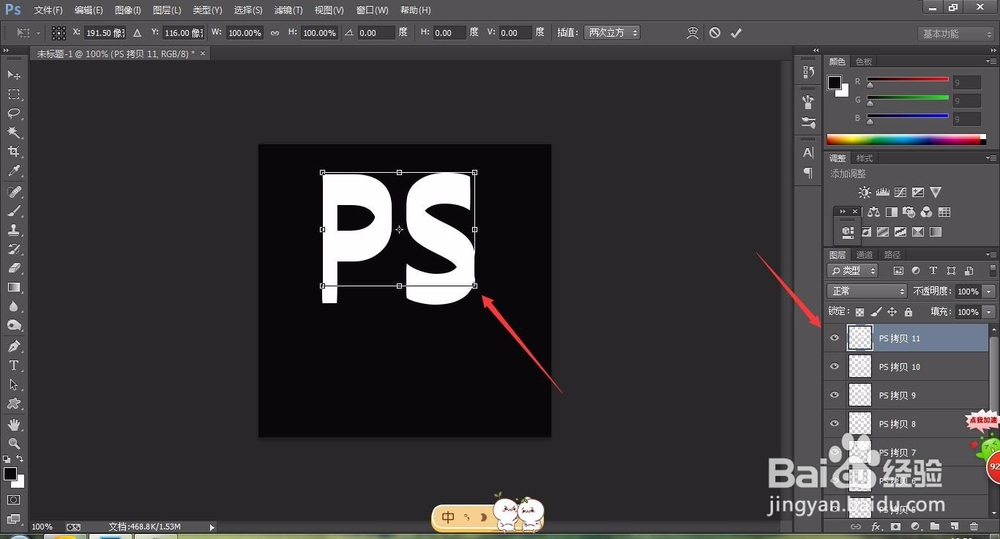This screenshot has height=539, width=1000.
Task: Add a Brightness/Contrast adjustment (sun icon)
Action: click(864, 192)
